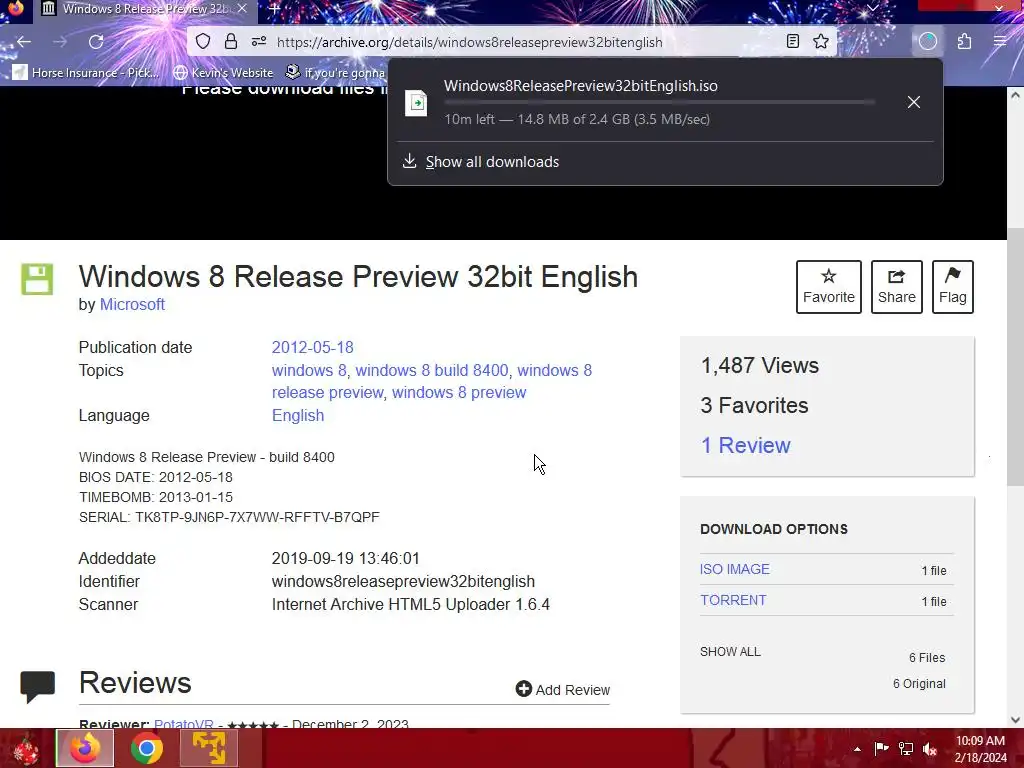This screenshot has width=1024, height=768.
Task: Click SHOW ALL download files
Action: tap(730, 652)
